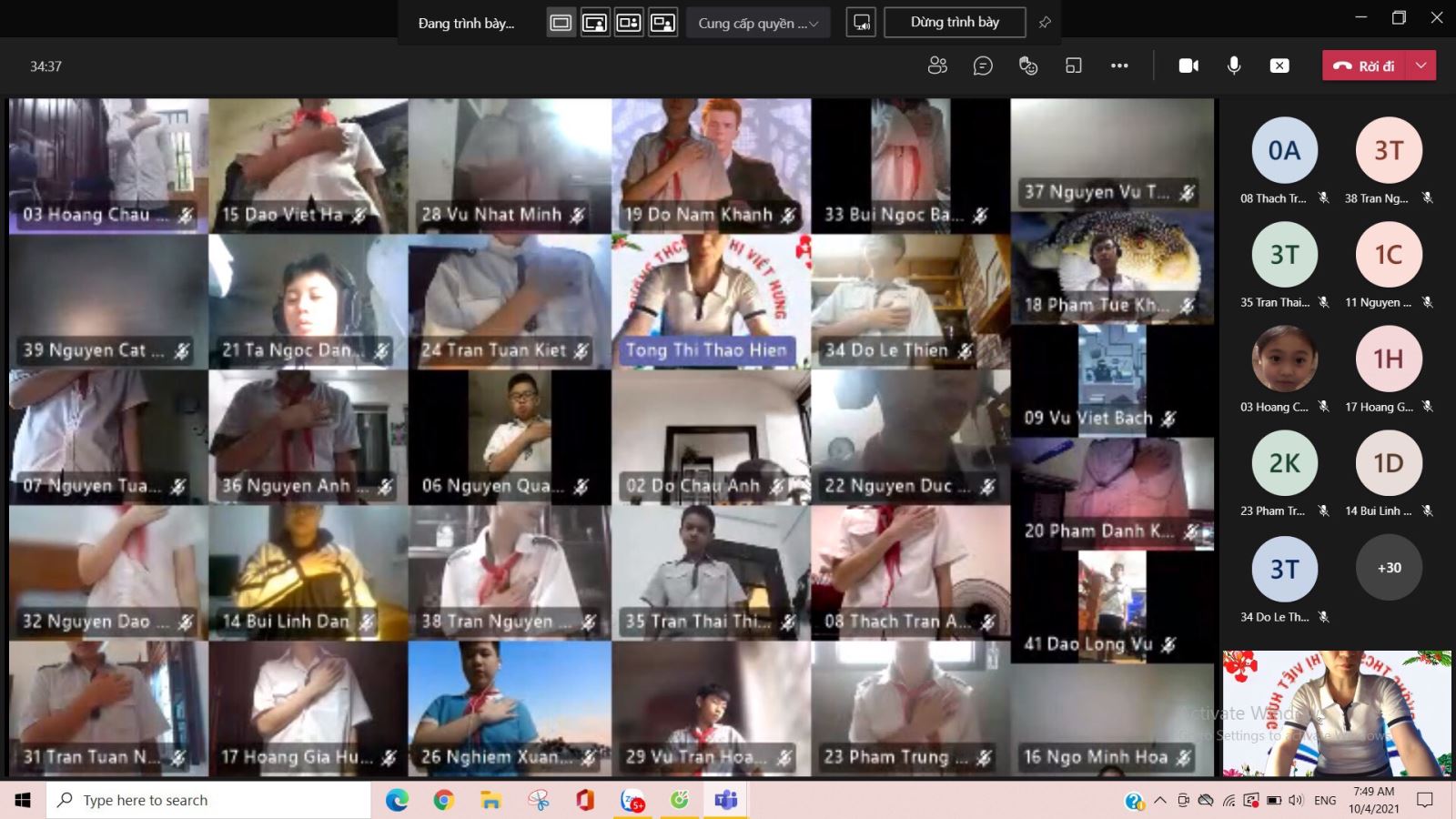Mute or unmute the microphone
This screenshot has height=819, width=1456.
coord(1234,66)
